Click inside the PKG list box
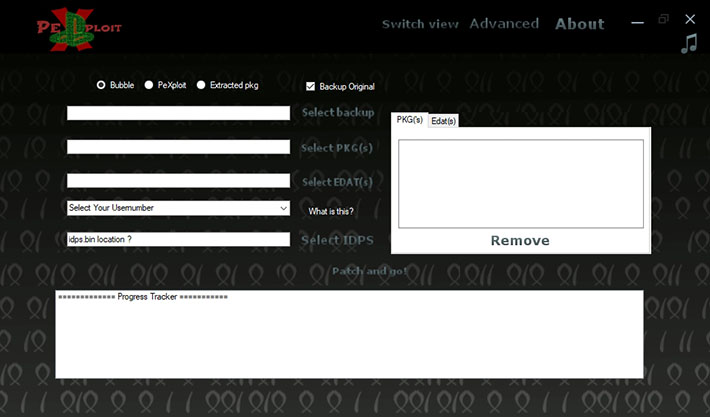This screenshot has height=417, width=710. (521, 184)
